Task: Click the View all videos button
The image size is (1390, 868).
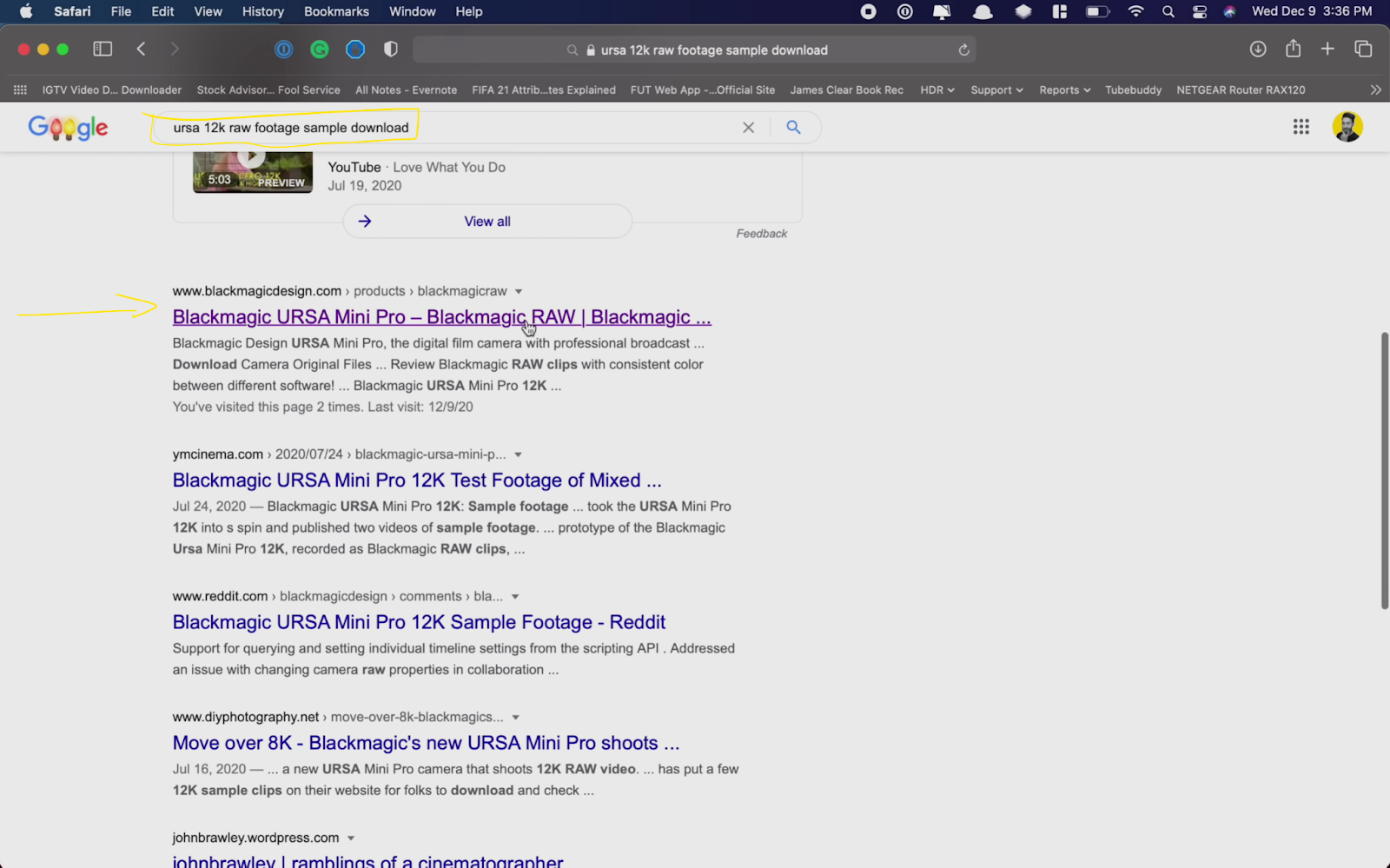Action: pos(487,222)
